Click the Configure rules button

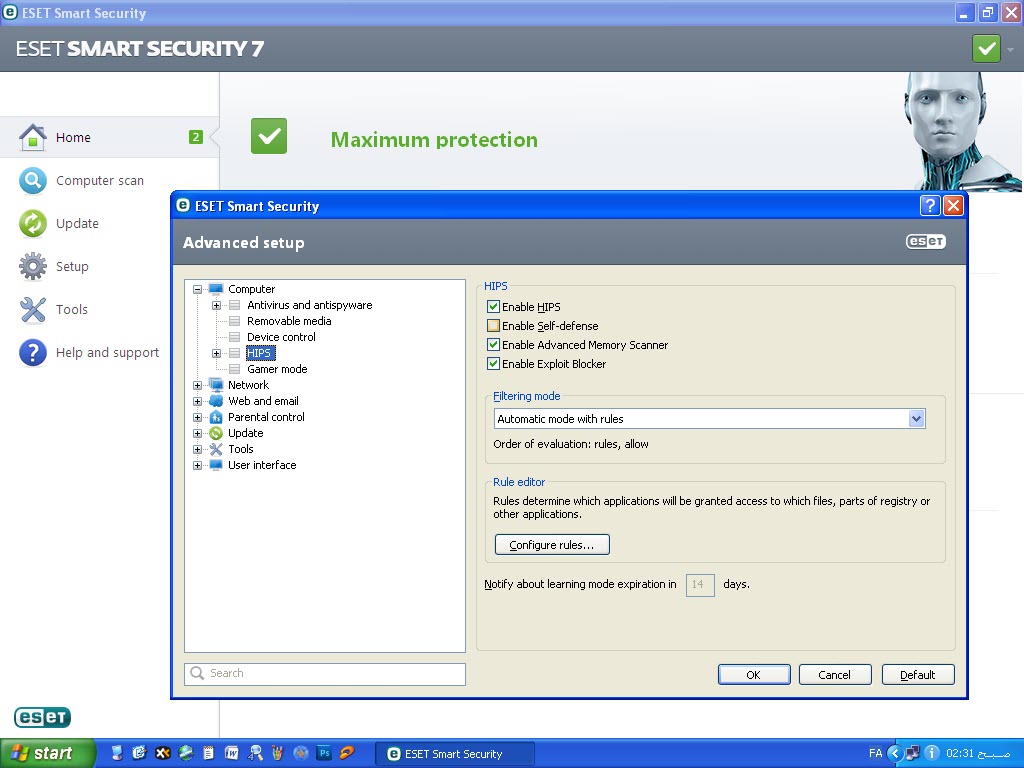(552, 545)
